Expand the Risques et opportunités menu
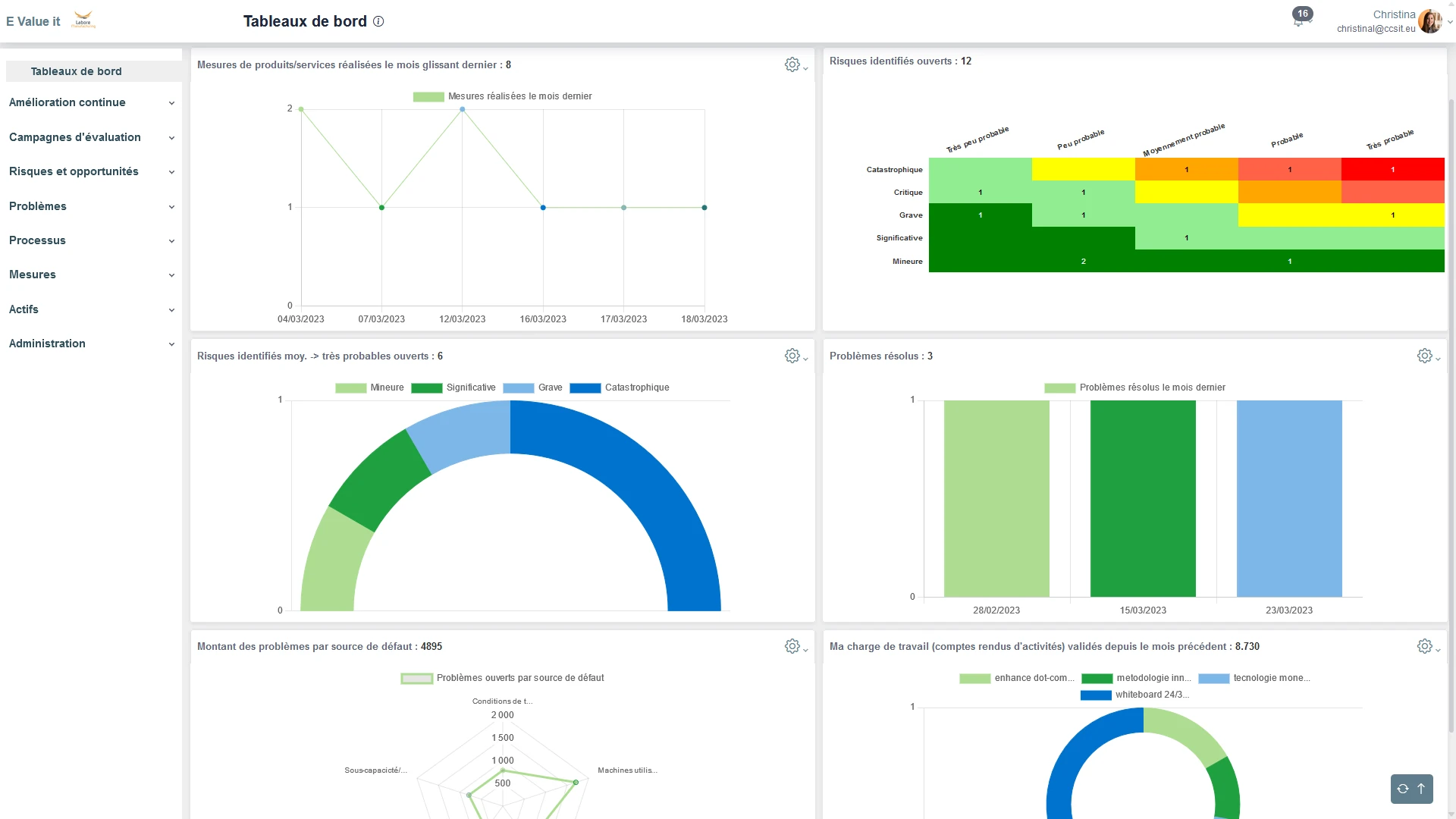Image resolution: width=1456 pixels, height=819 pixels. coord(91,171)
